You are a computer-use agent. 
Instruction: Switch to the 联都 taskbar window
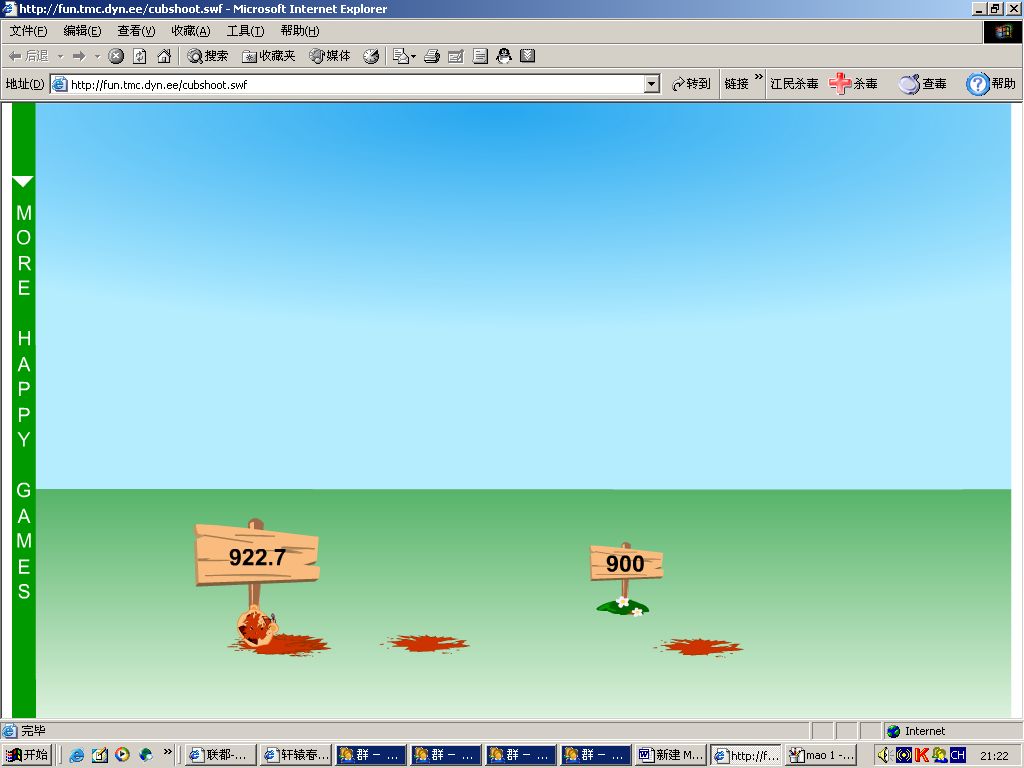(219, 755)
